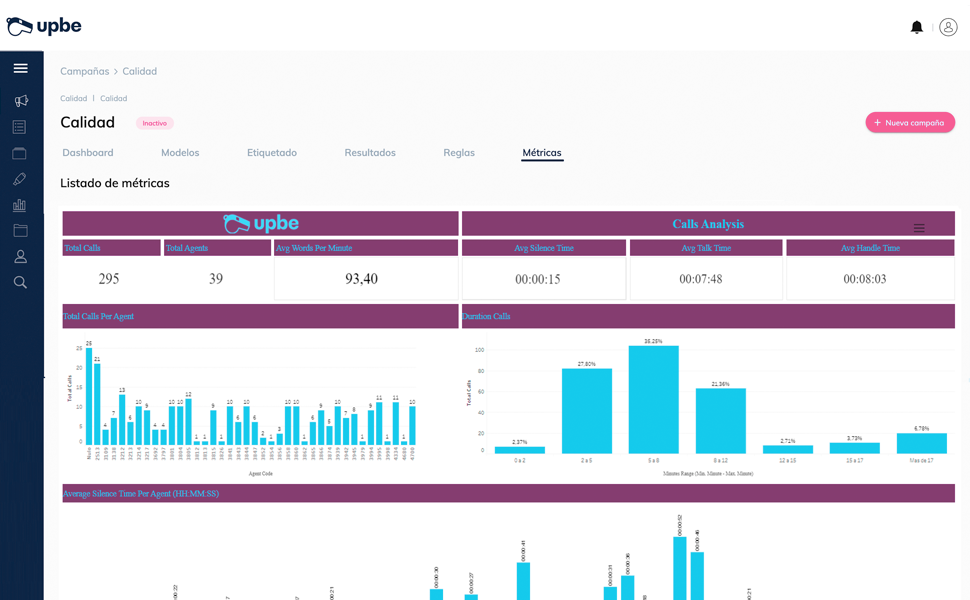The height and width of the screenshot is (600, 970).
Task: Click the Duration Calls header
Action: tap(708, 316)
